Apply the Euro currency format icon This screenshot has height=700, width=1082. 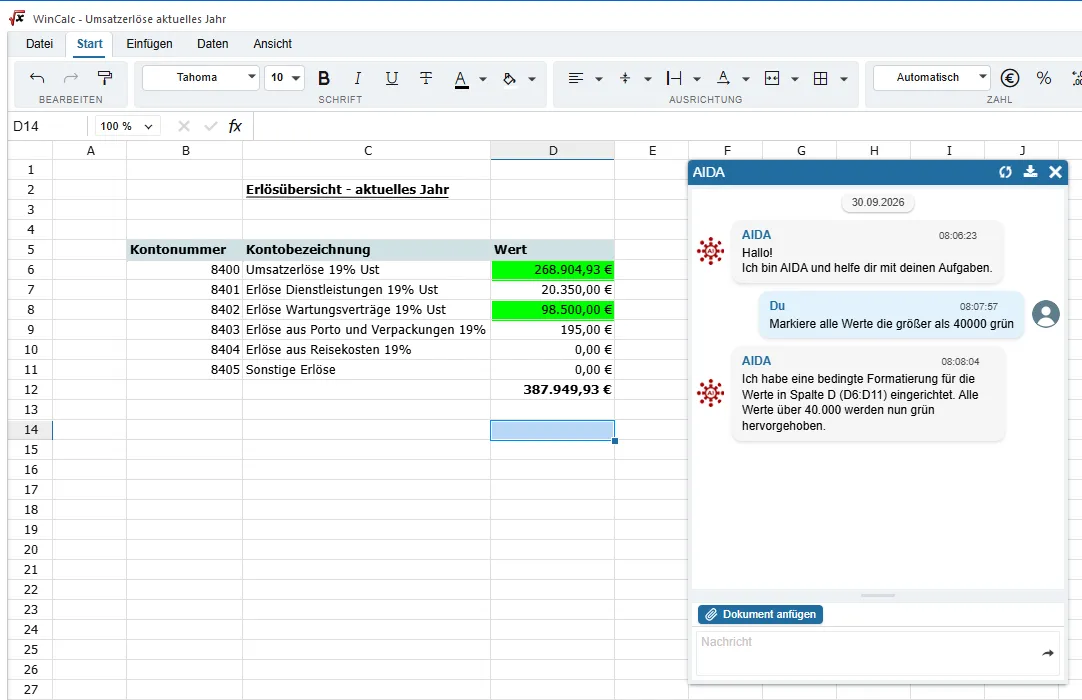pyautogui.click(x=1010, y=78)
